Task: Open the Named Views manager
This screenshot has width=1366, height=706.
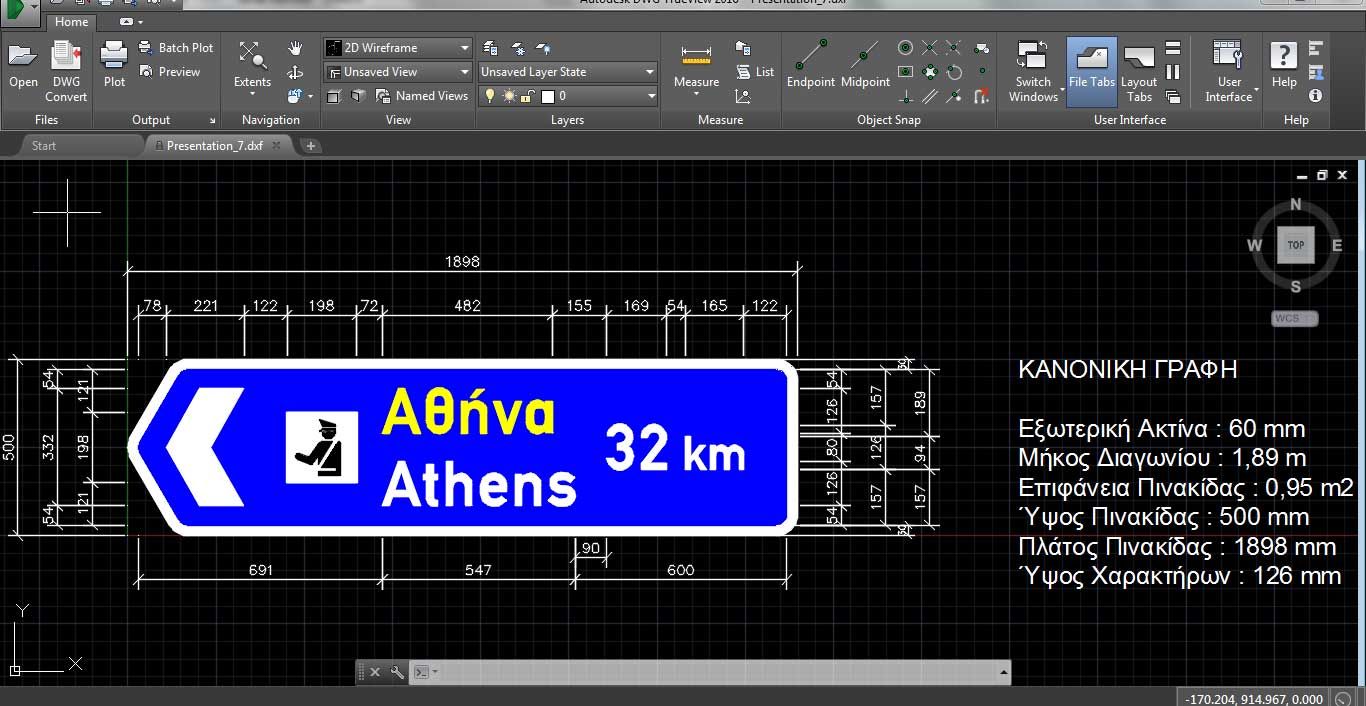Action: (422, 96)
